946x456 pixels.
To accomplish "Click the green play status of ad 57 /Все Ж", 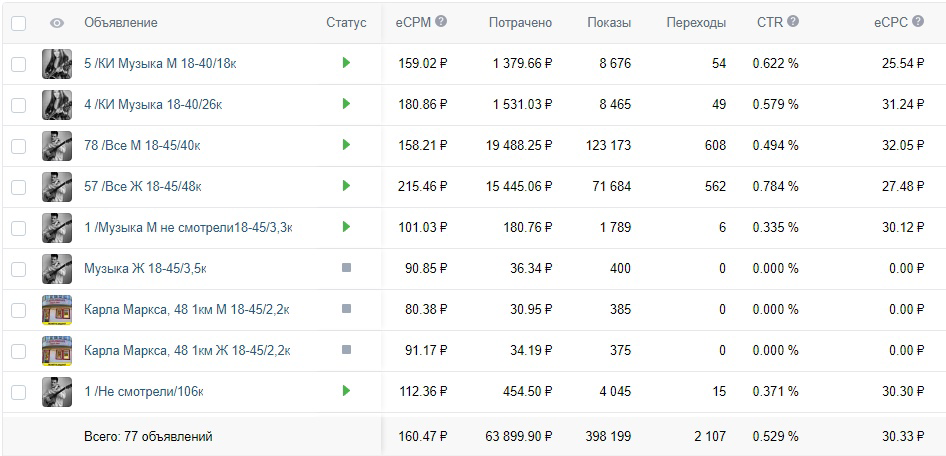I will [346, 186].
